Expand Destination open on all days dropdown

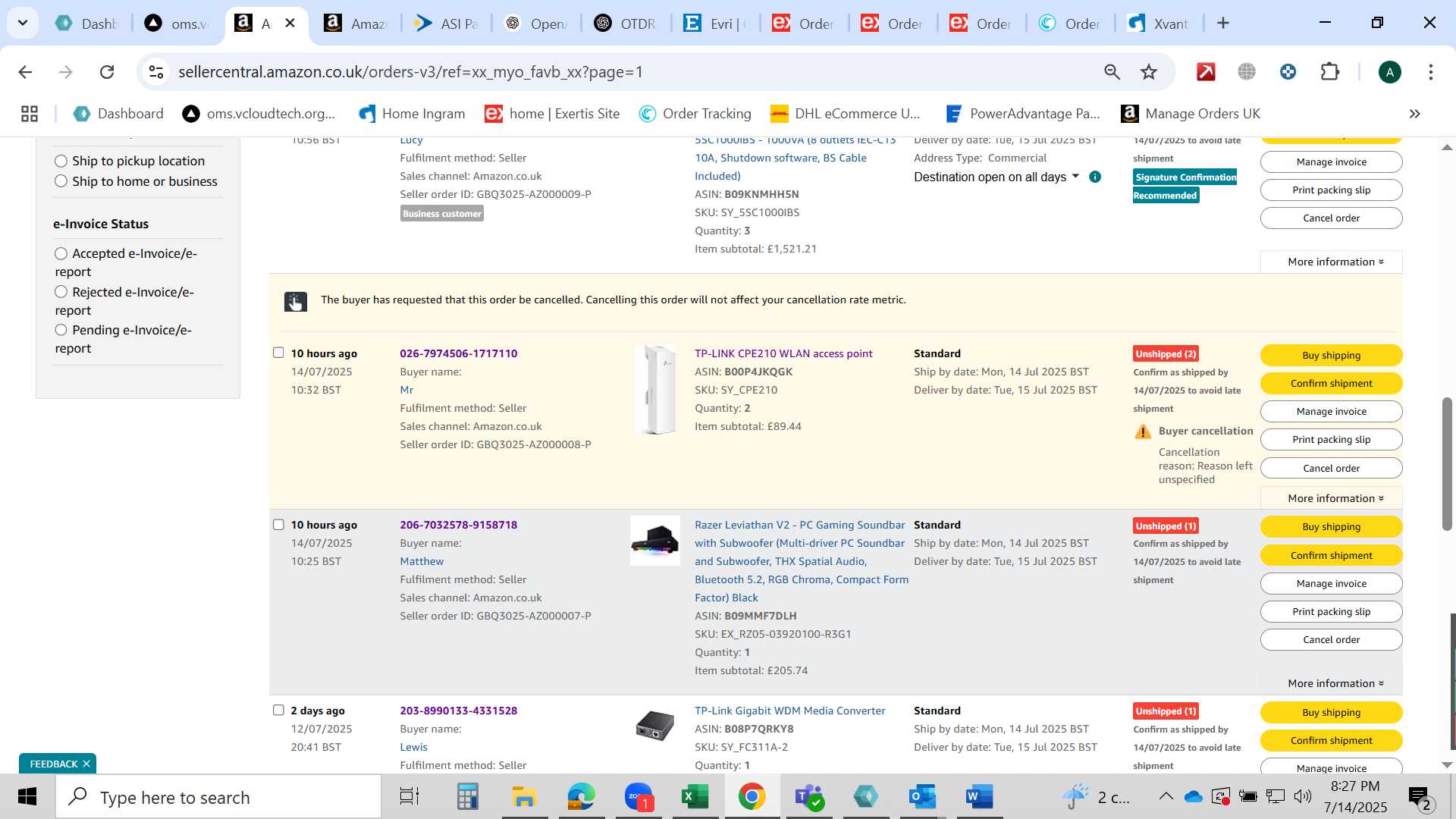[x=996, y=177]
